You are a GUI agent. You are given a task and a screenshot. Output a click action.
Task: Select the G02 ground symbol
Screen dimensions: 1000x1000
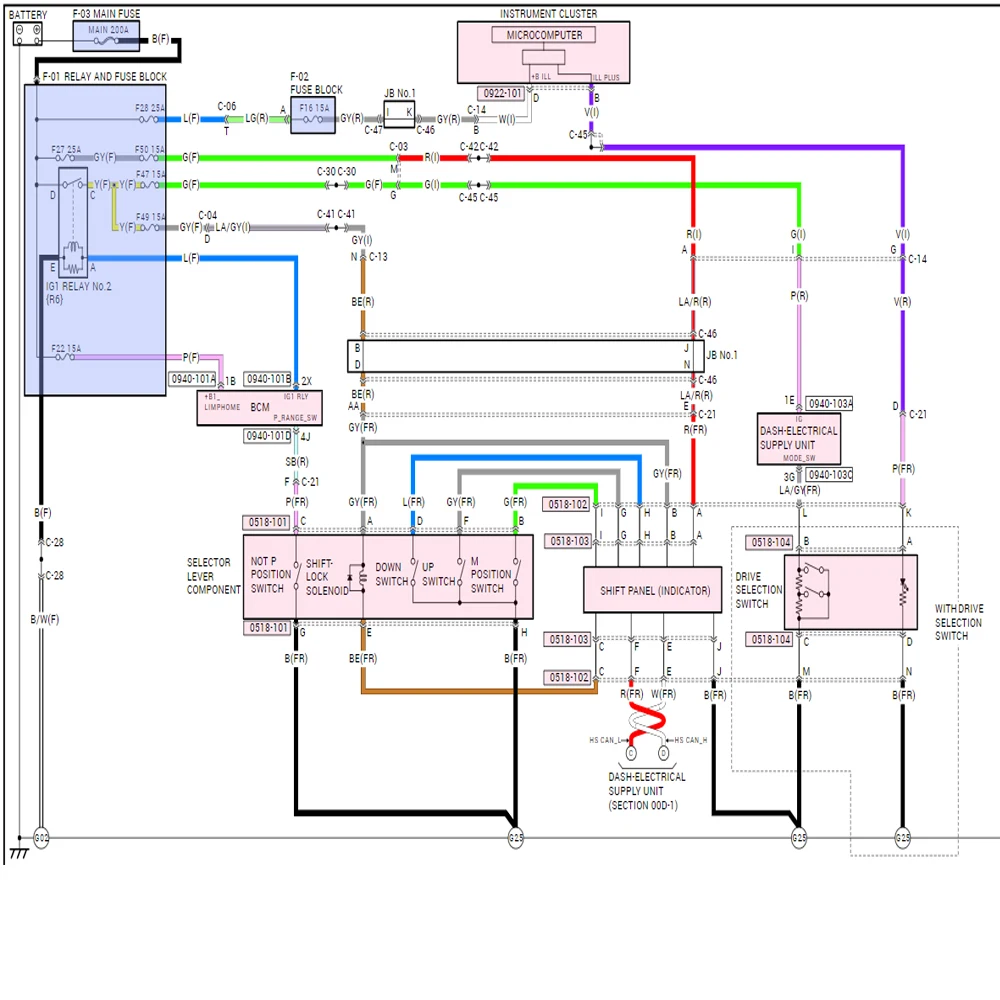click(x=41, y=837)
